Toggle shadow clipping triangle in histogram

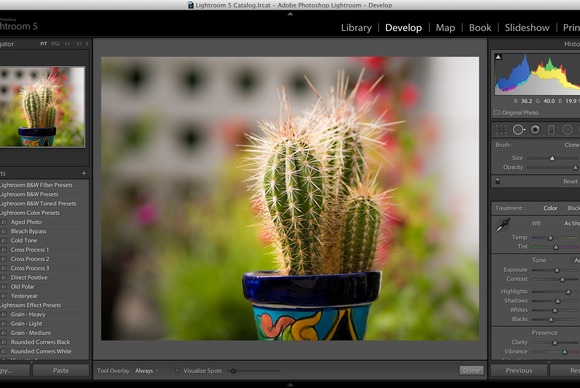498,57
